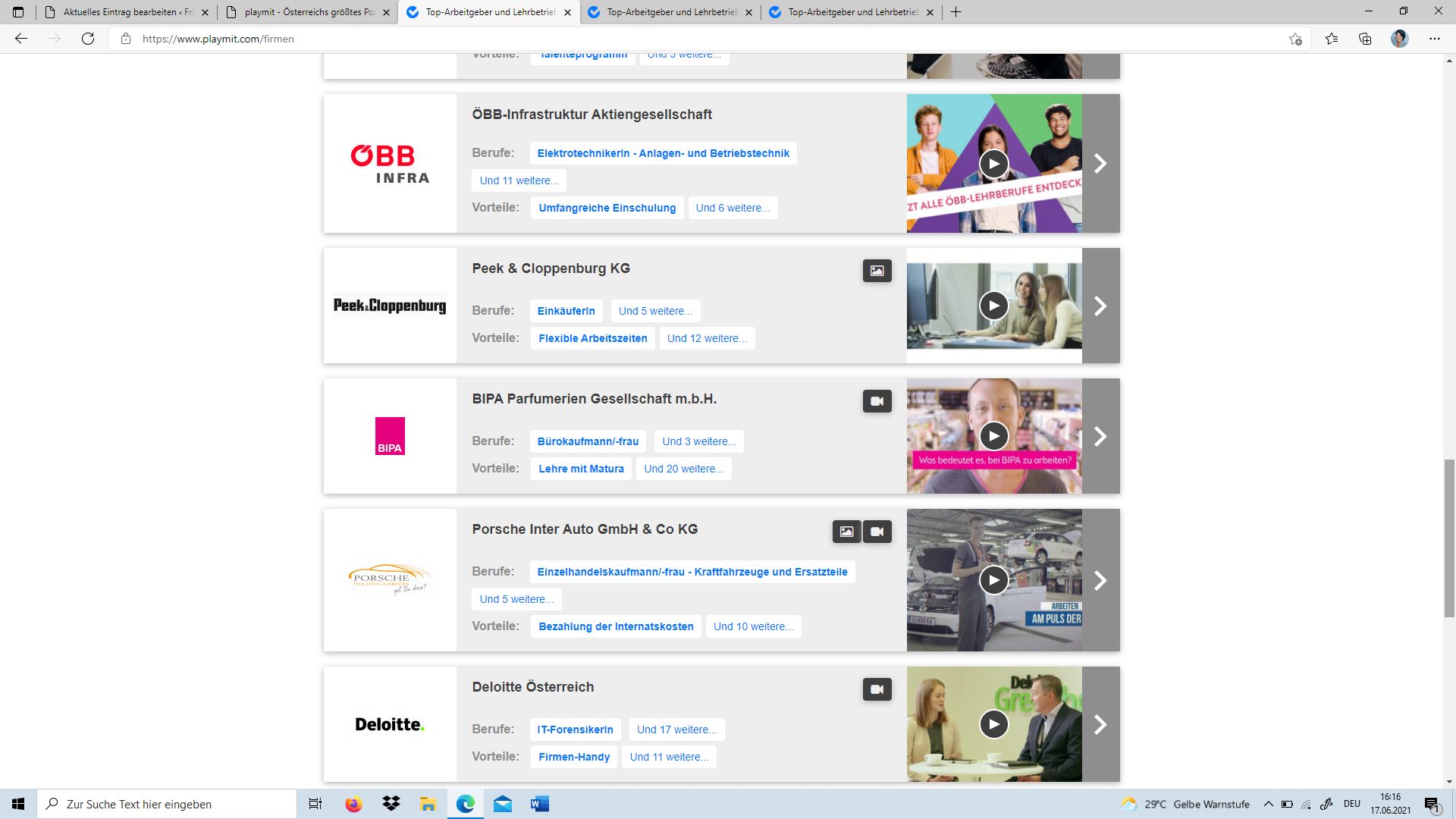This screenshot has width=1456, height=819.
Task: Show 'Und 5 weitere...' Porsche Berufe
Action: [516, 599]
